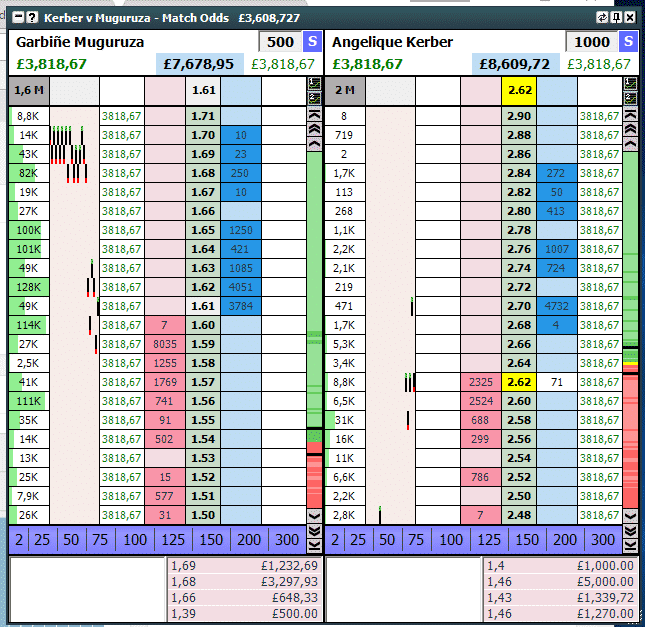Page up the Kerber ladder (double chevron)
Image resolution: width=645 pixels, height=627 pixels.
(630, 129)
